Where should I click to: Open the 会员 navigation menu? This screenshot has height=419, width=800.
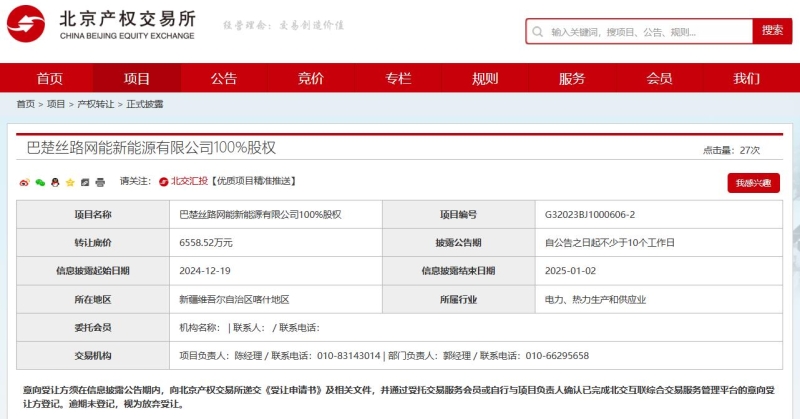pos(659,78)
